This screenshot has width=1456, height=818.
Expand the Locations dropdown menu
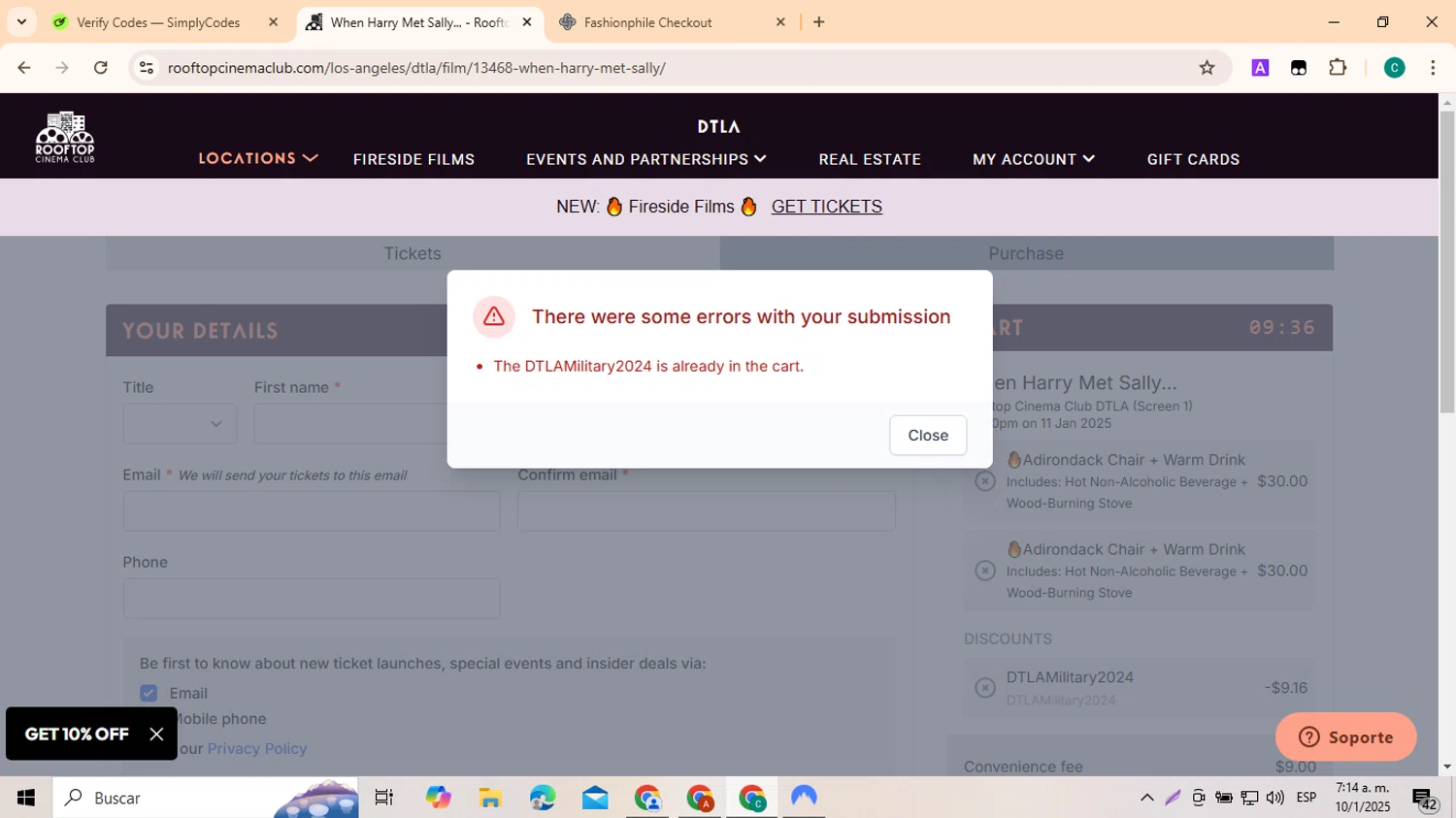click(x=258, y=158)
